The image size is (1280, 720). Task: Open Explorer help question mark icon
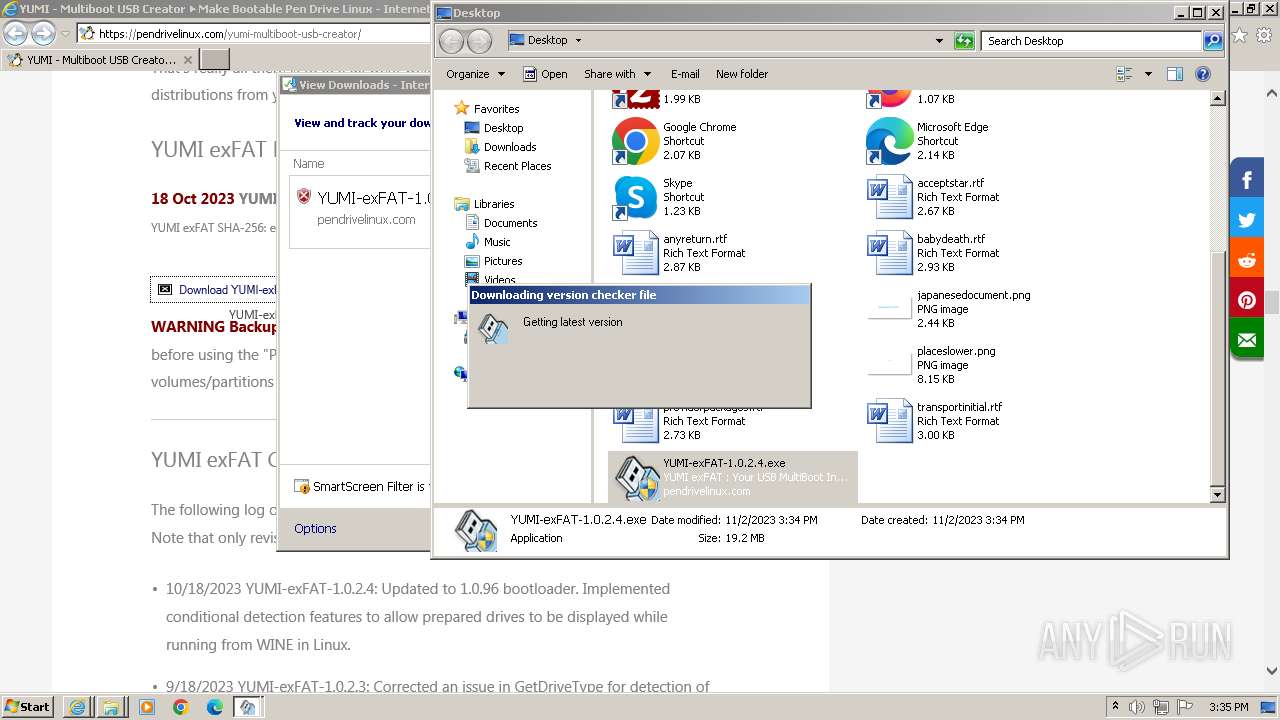click(1203, 74)
